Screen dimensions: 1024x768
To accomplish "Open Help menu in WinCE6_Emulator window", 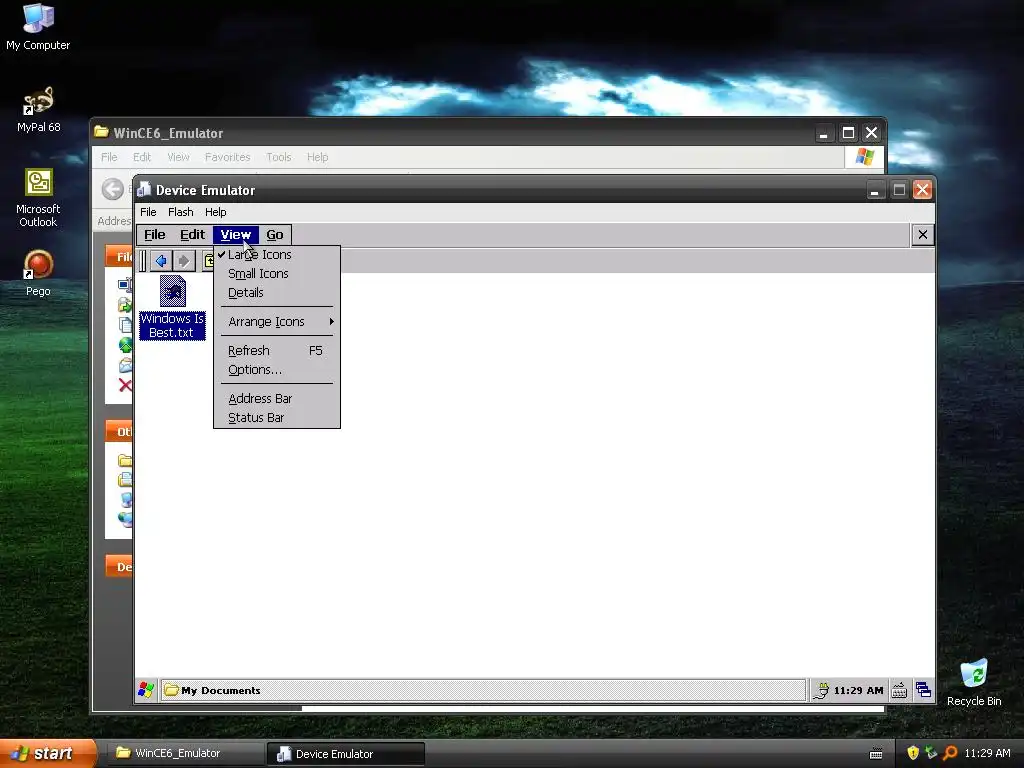I will pos(317,157).
